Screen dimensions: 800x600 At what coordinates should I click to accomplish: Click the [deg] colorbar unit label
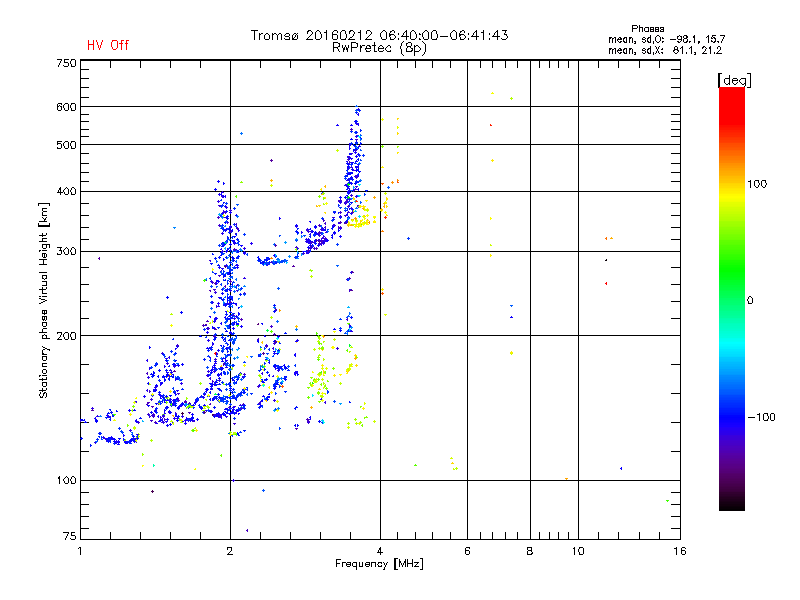pos(734,80)
